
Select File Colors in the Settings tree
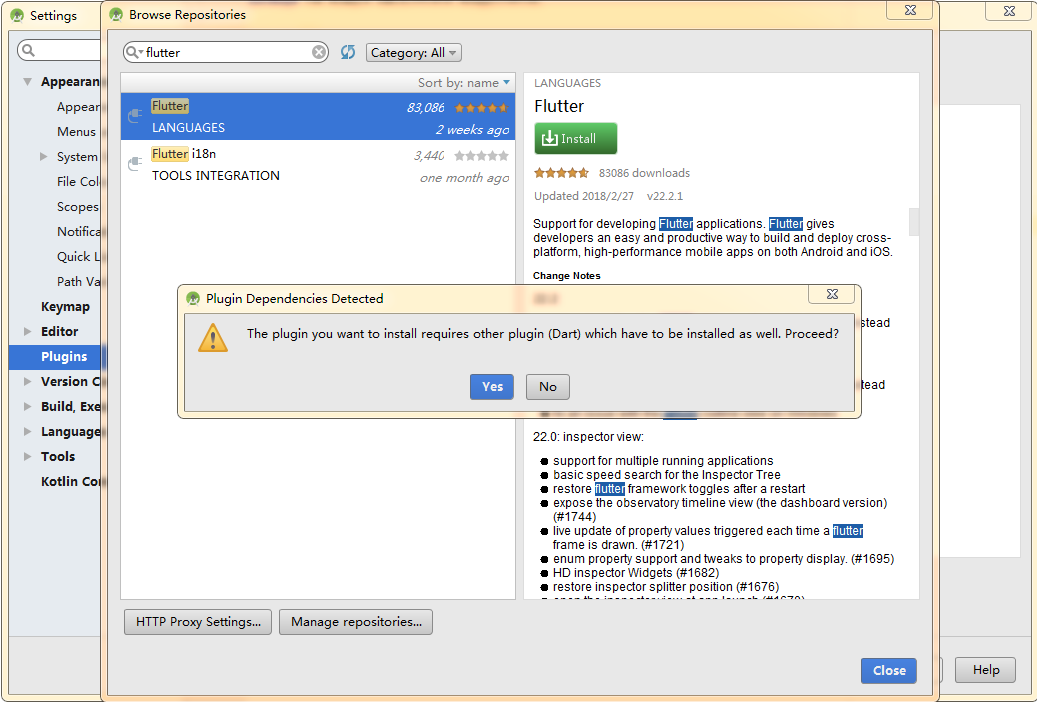(78, 181)
